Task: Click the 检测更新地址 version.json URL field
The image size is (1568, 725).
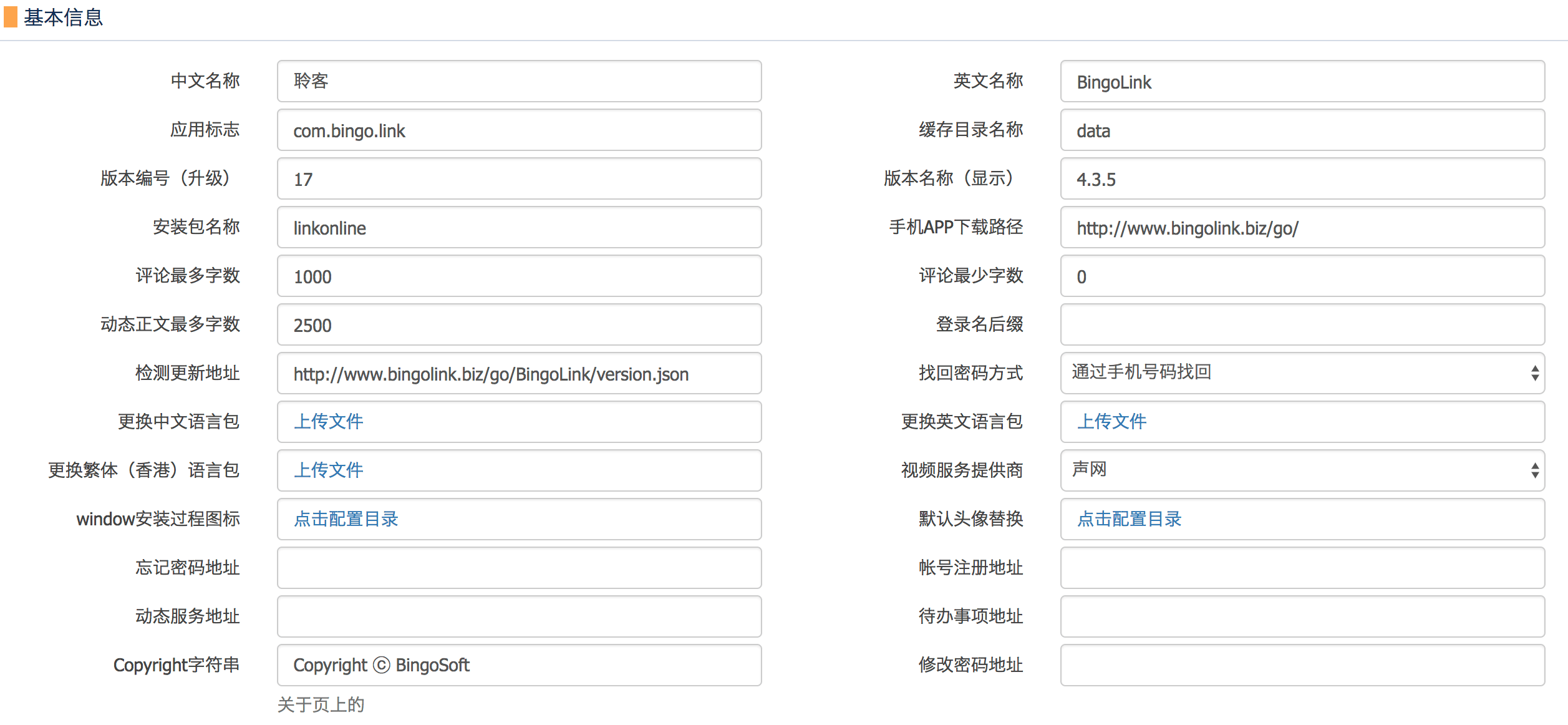Action: pyautogui.click(x=519, y=373)
